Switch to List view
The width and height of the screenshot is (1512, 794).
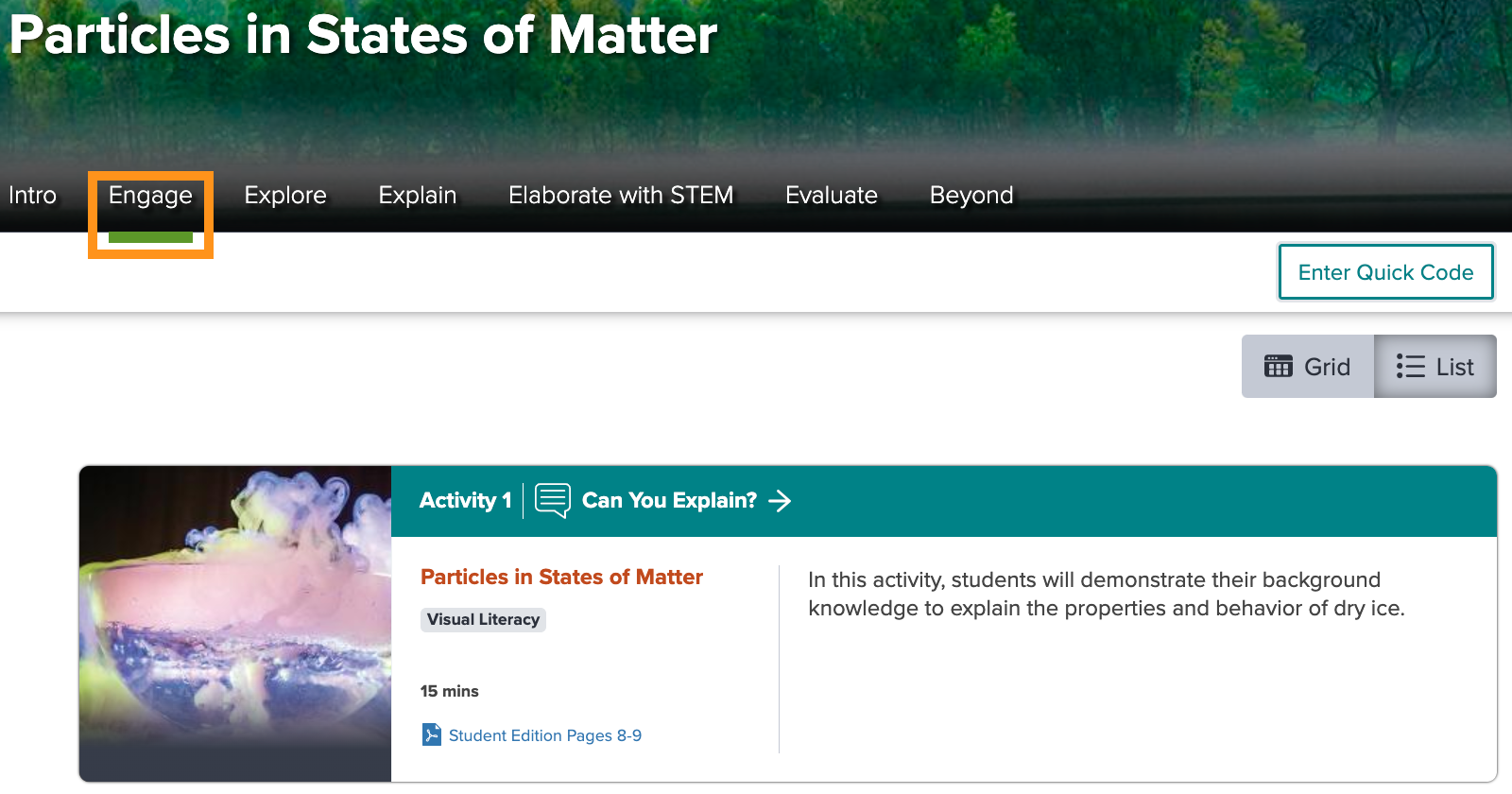[1435, 366]
